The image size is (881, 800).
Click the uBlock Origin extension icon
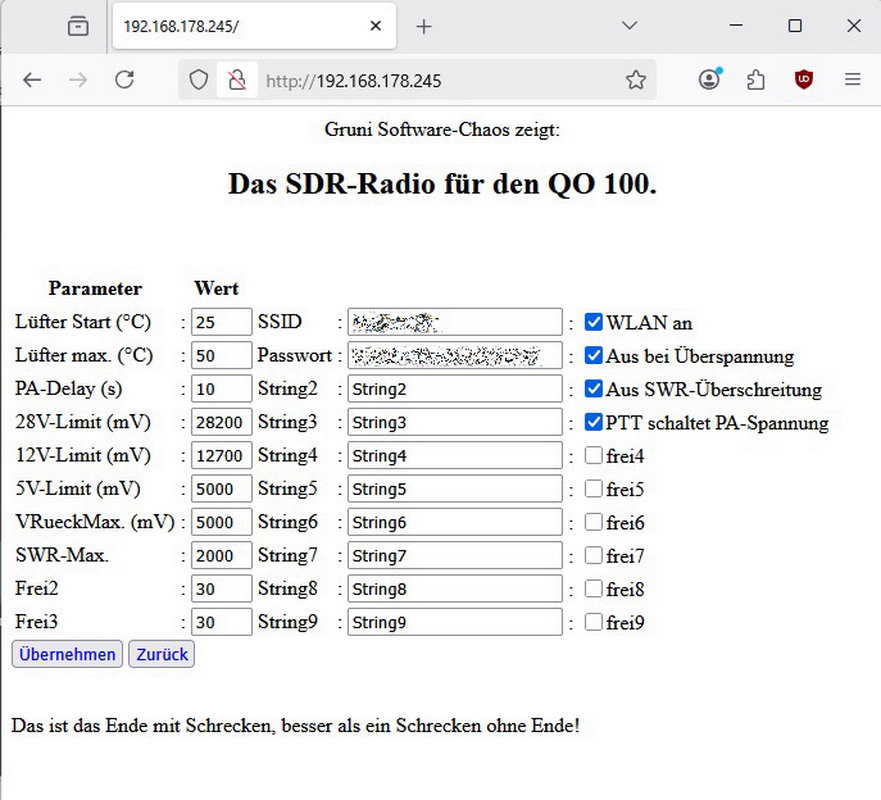[803, 80]
